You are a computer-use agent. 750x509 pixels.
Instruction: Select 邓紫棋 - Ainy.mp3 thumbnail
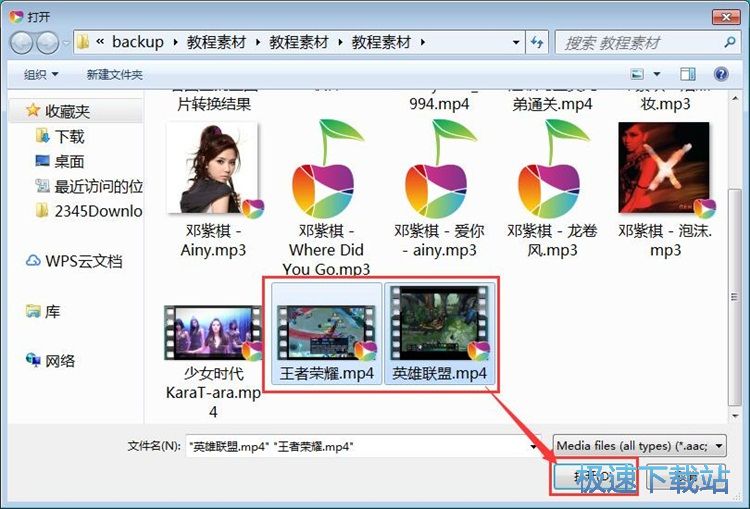(213, 168)
